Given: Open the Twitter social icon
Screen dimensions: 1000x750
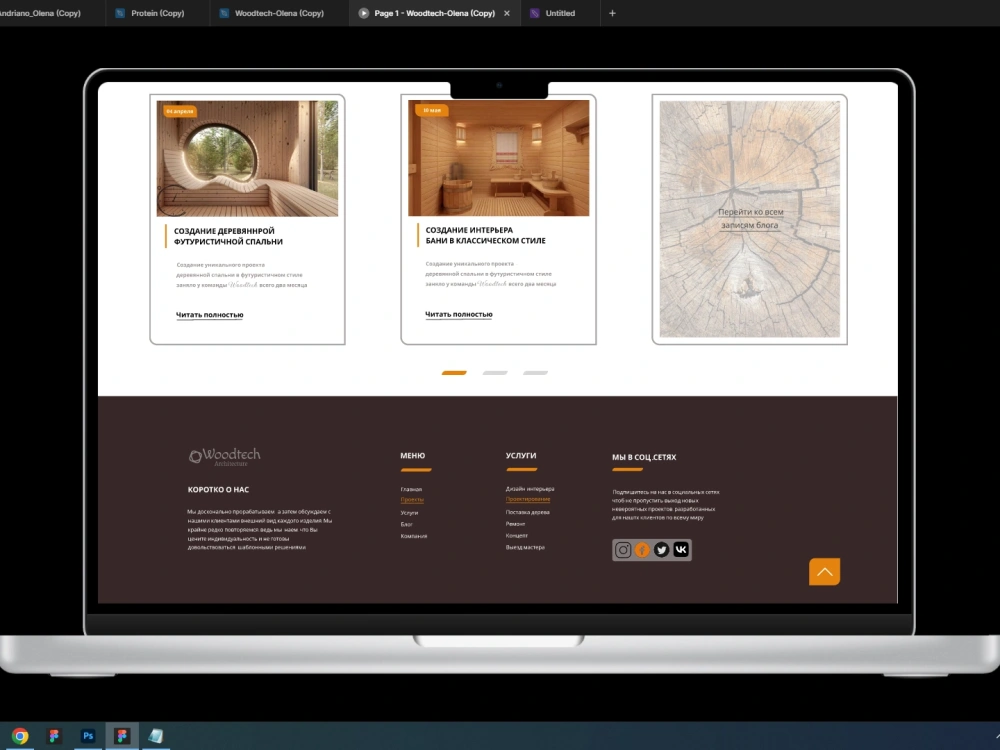Looking at the screenshot, I should coord(661,550).
